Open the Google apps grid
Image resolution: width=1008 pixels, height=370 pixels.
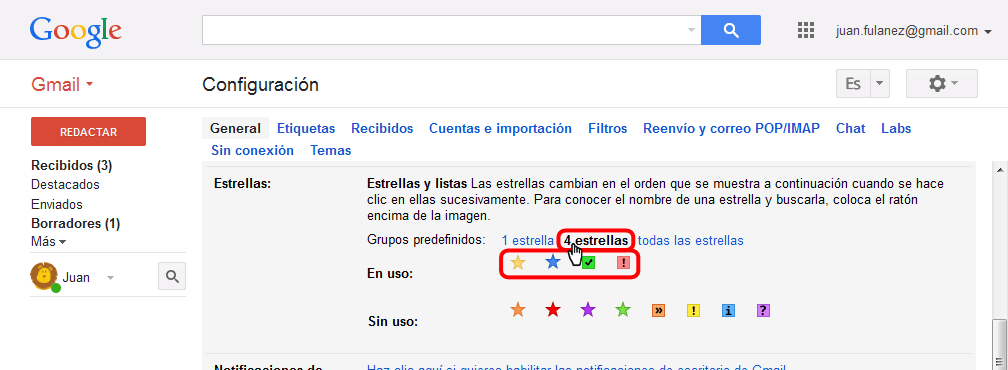(806, 30)
